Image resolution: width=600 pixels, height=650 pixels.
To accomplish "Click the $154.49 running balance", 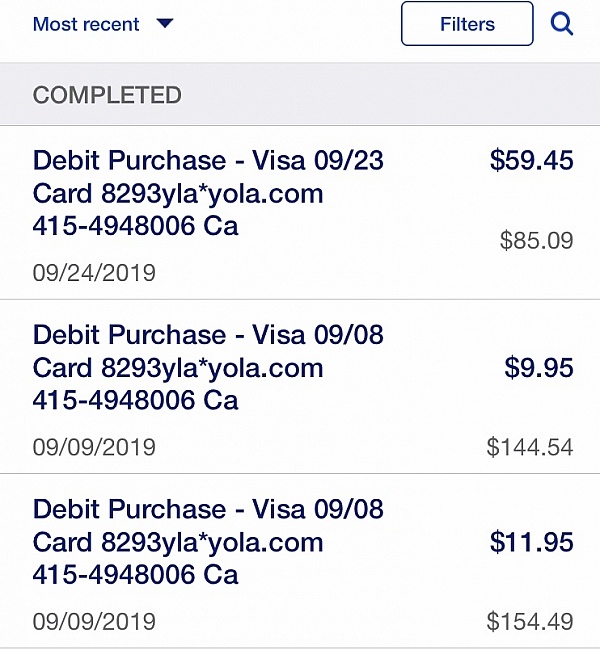I will [x=530, y=621].
